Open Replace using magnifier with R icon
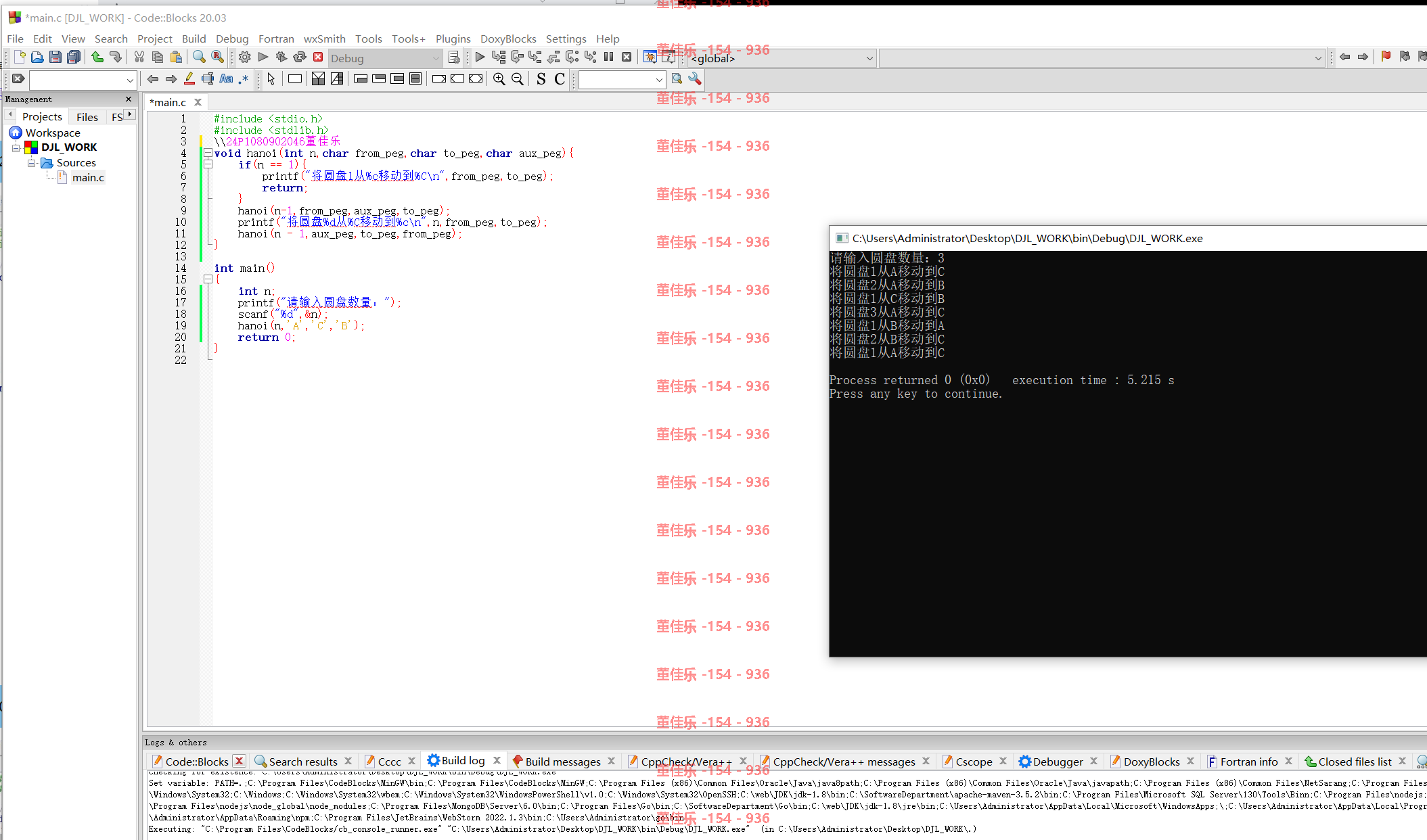 coord(217,57)
